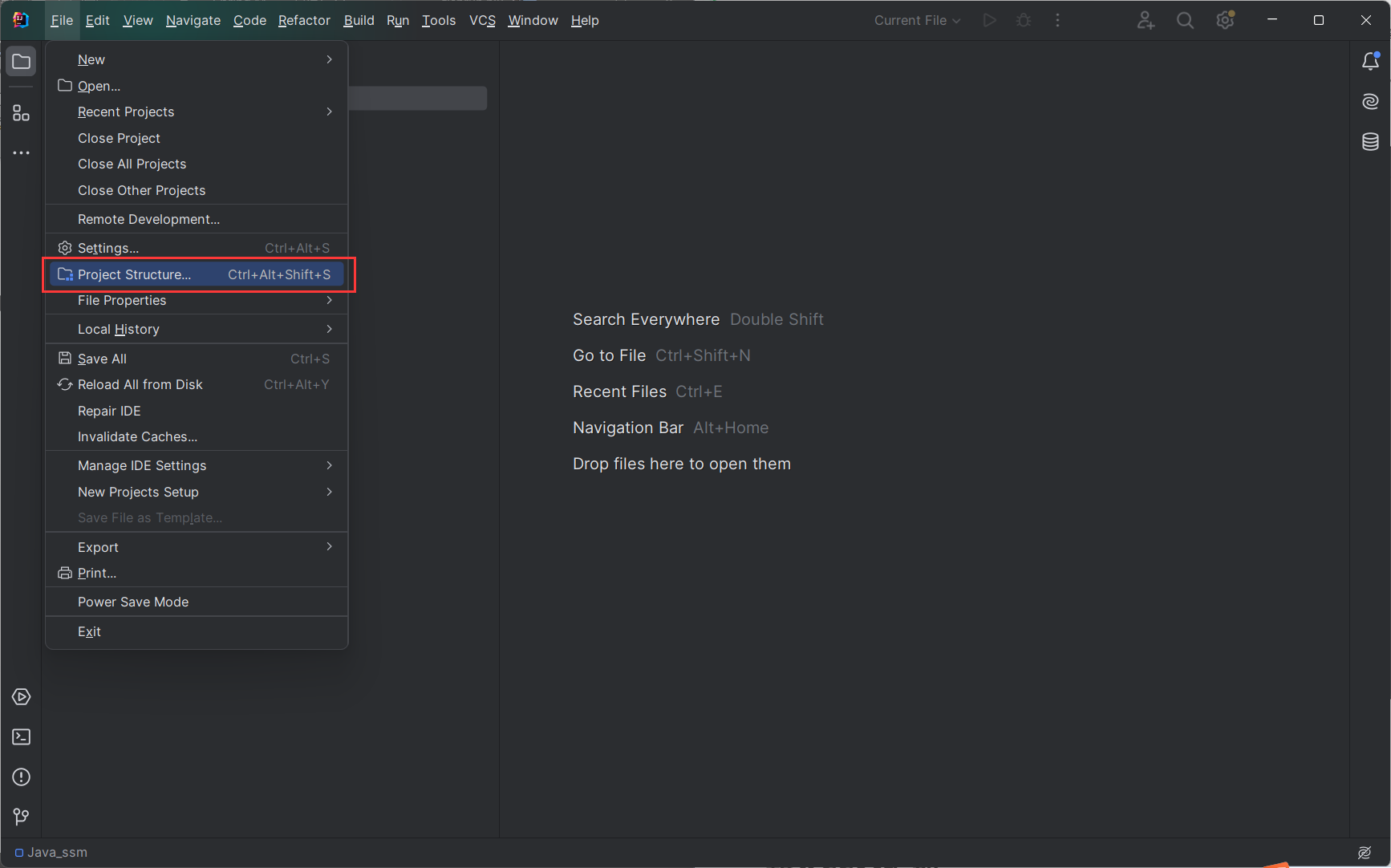1391x868 pixels.
Task: Click the Search Everywhere magnifier icon
Action: click(x=1185, y=21)
